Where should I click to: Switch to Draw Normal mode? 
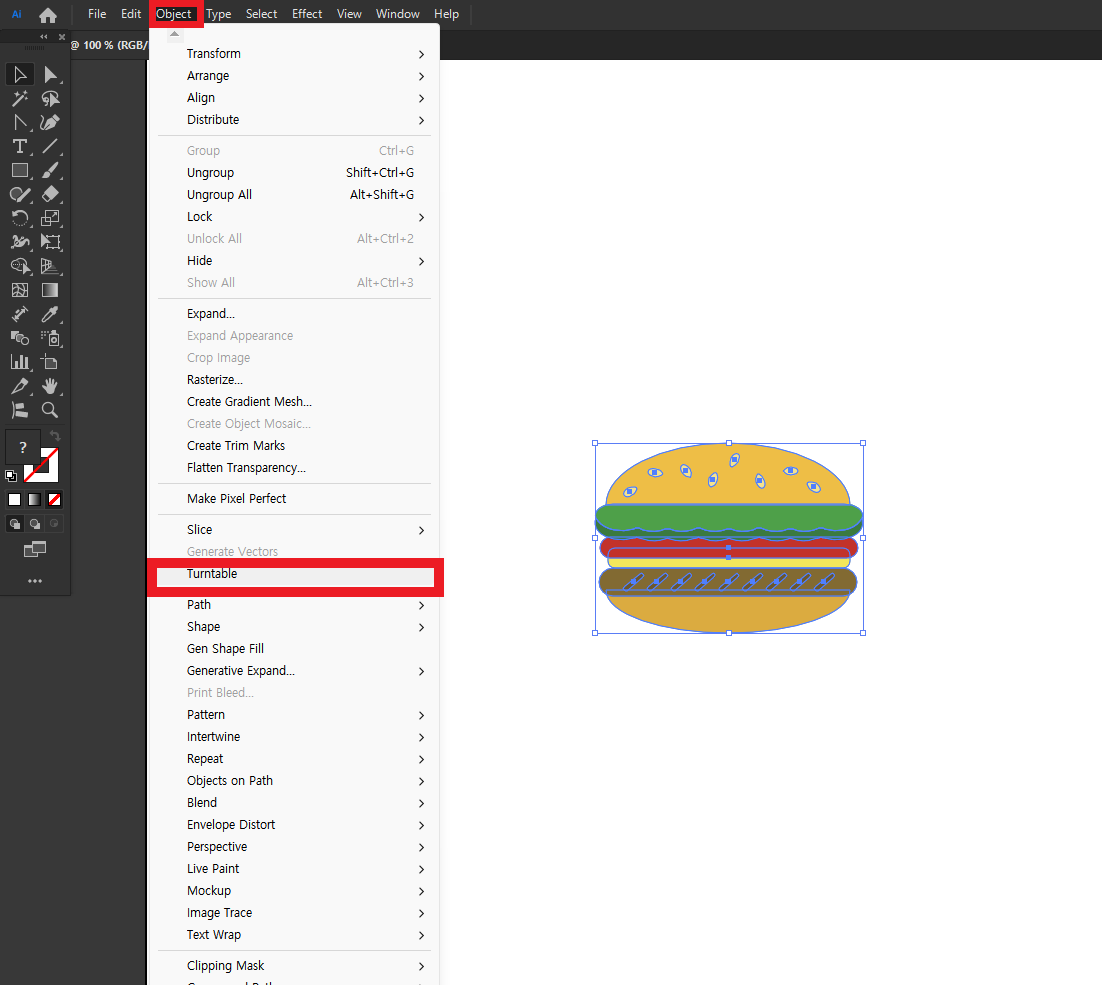coord(14,523)
